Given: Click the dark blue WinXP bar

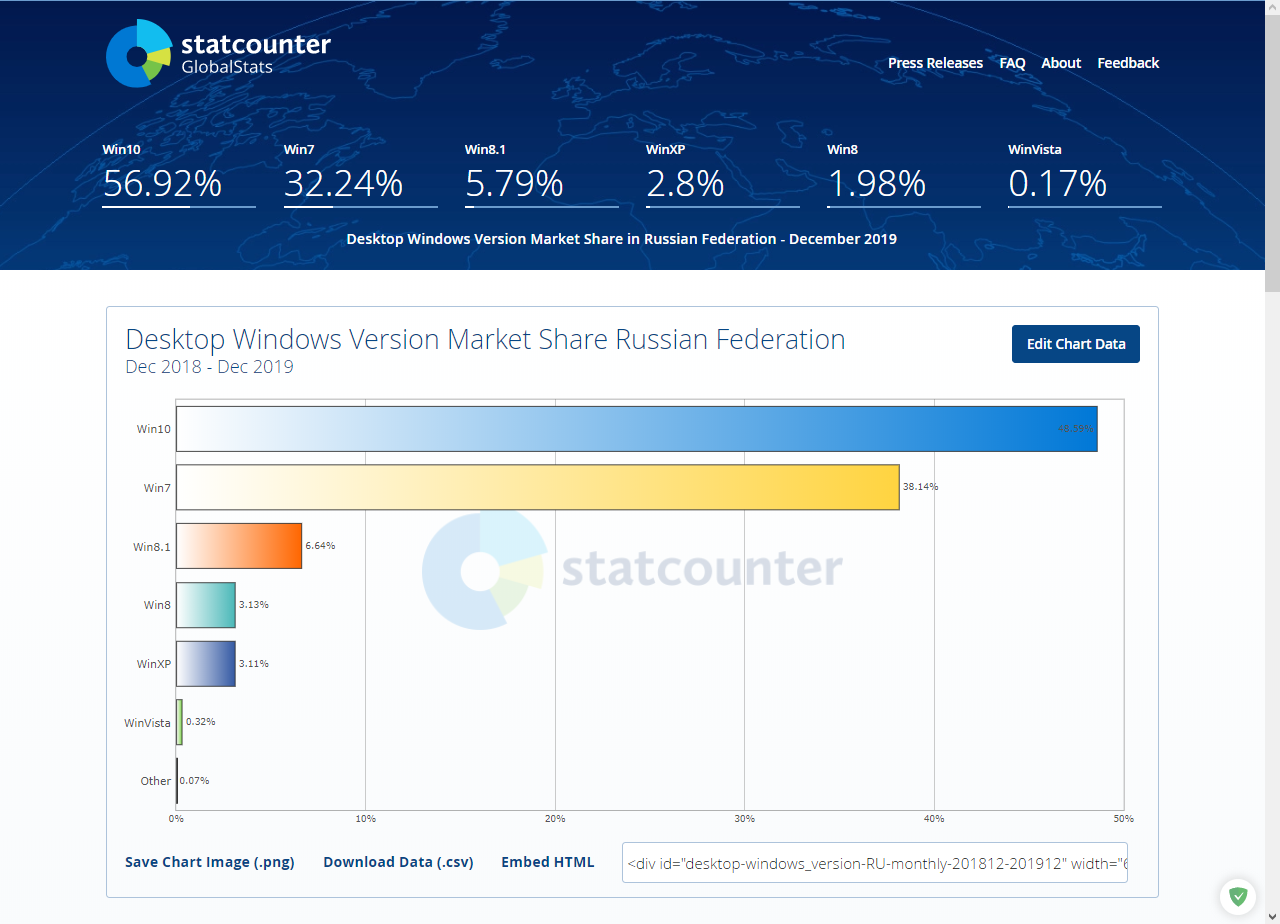Looking at the screenshot, I should [x=206, y=664].
